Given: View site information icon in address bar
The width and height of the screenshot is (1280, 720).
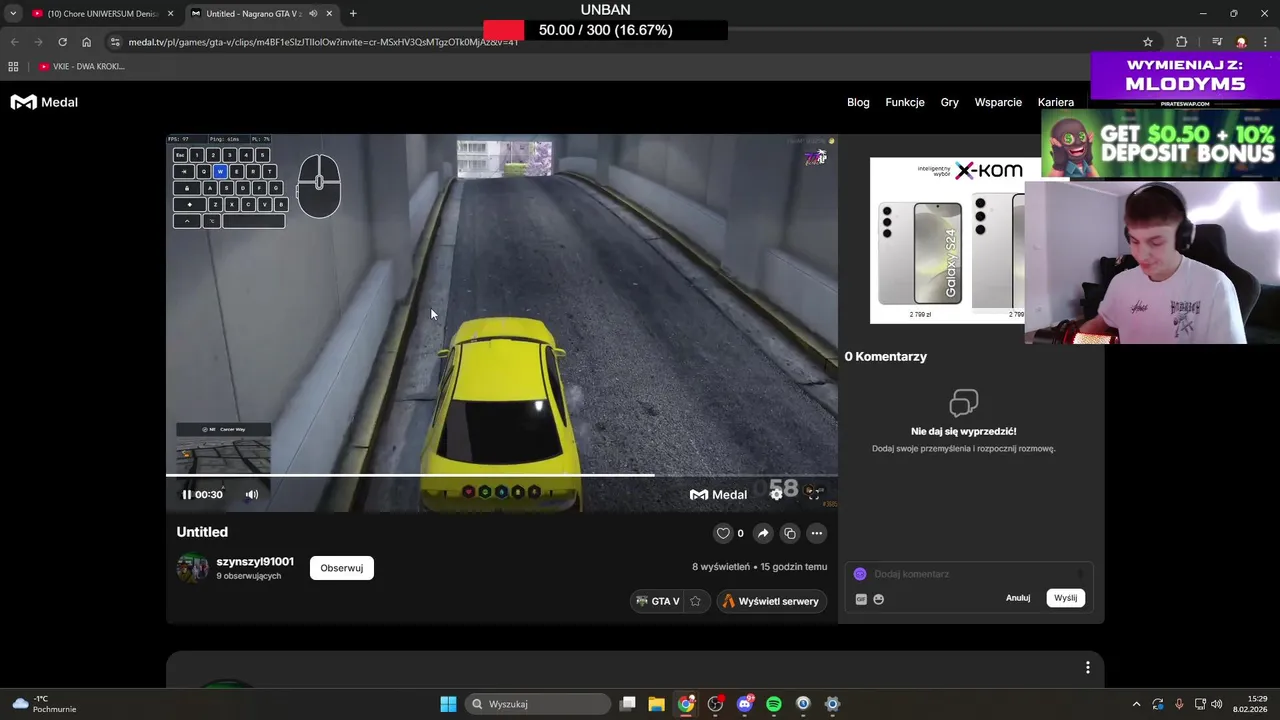Looking at the screenshot, I should [x=115, y=42].
